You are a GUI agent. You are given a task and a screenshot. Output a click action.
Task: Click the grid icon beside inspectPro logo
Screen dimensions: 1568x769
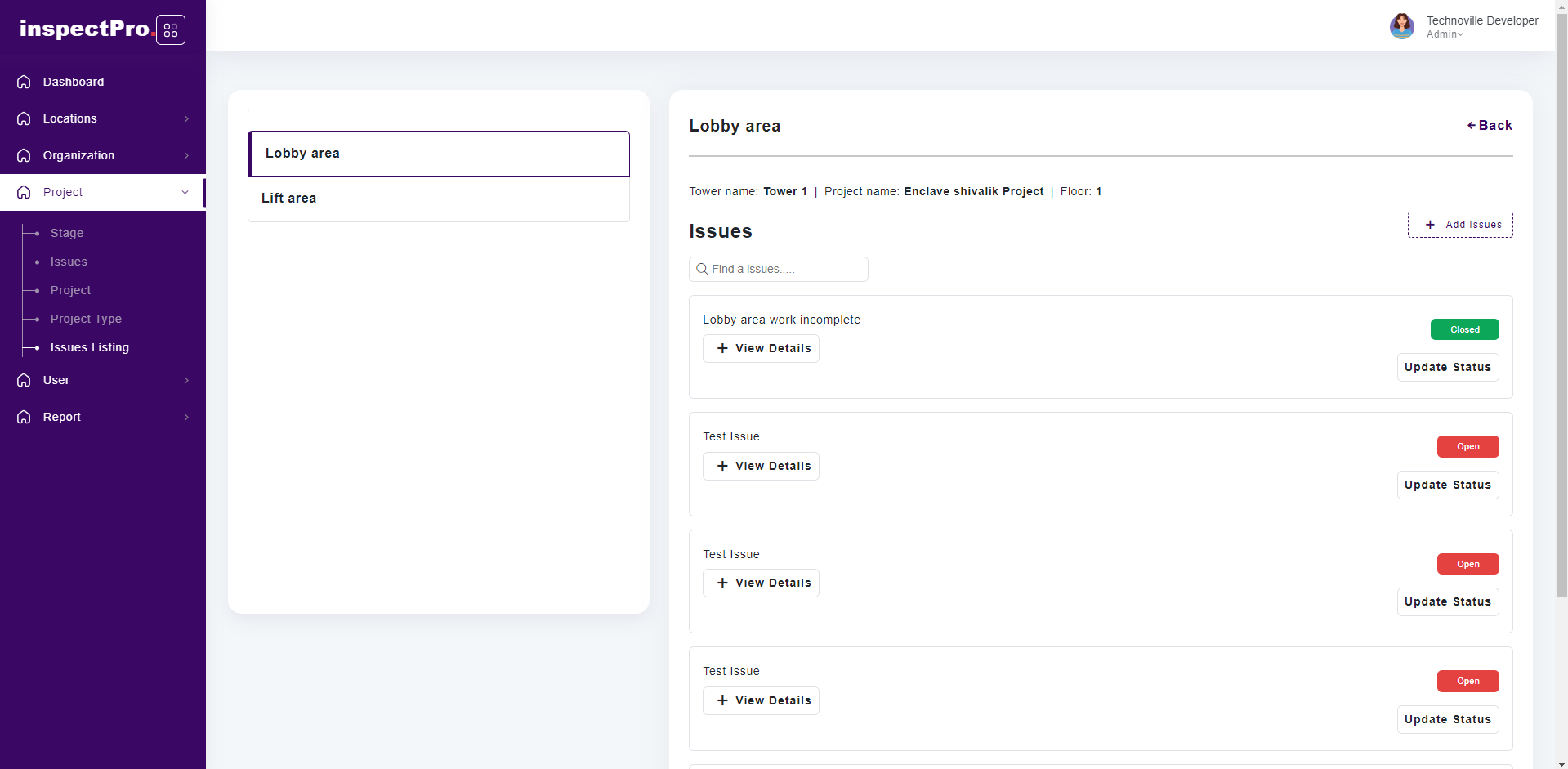click(170, 30)
